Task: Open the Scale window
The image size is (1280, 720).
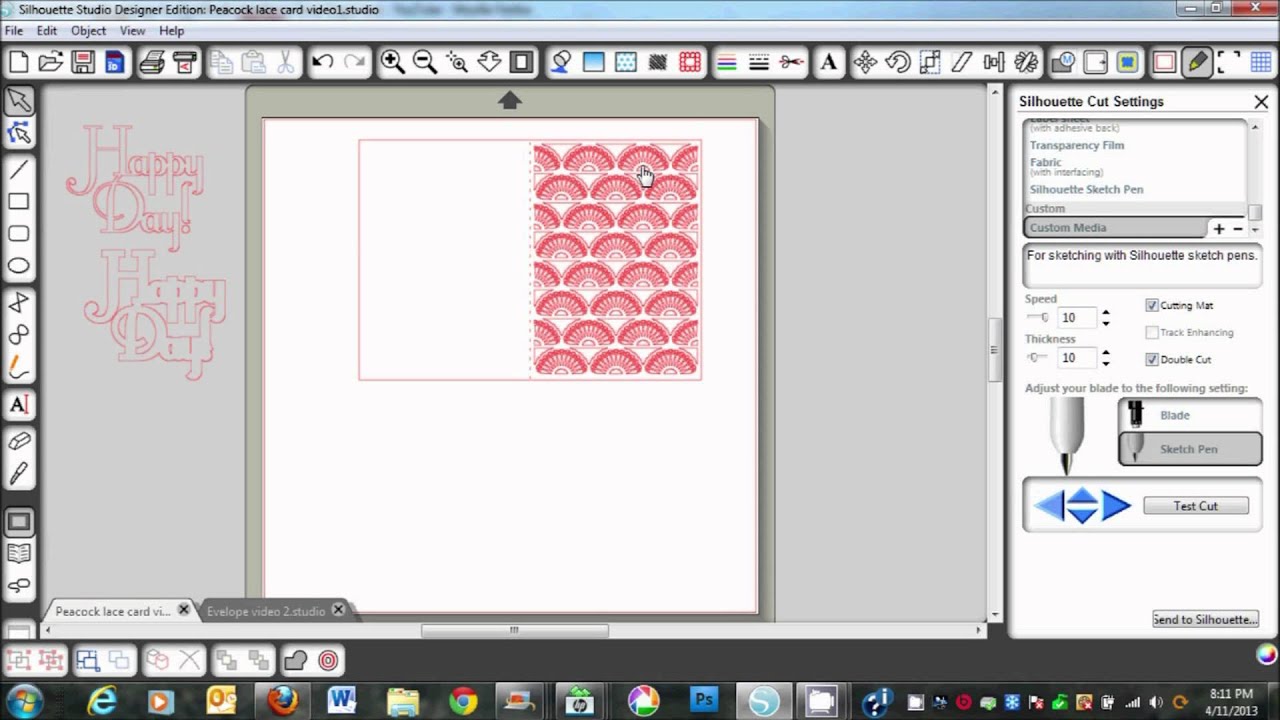Action: point(929,62)
